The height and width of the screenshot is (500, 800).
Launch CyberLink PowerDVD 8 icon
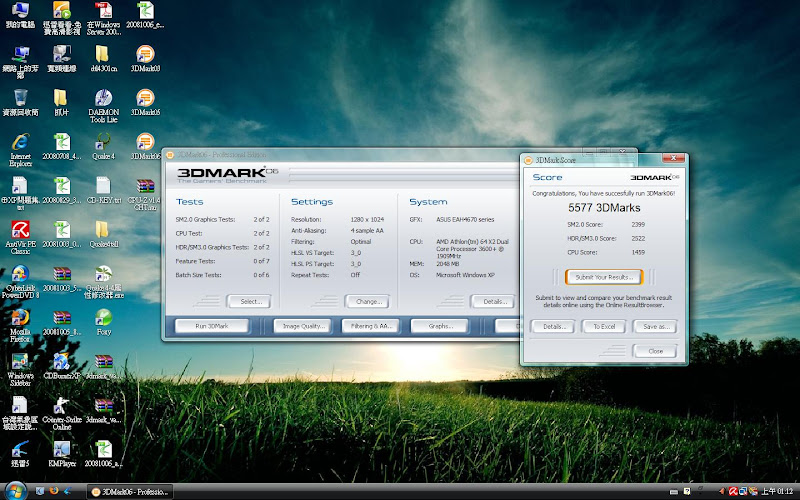coord(19,275)
